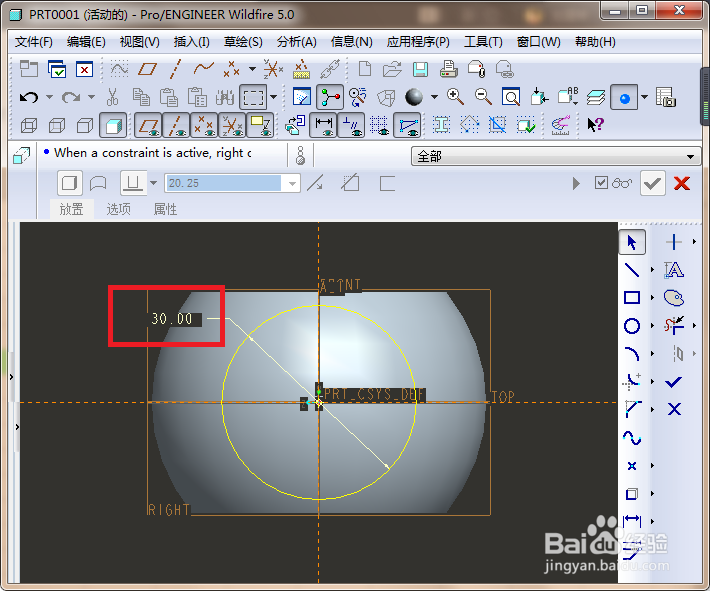Click the Undo arrow icon
Image resolution: width=710 pixels, height=591 pixels.
[29, 97]
